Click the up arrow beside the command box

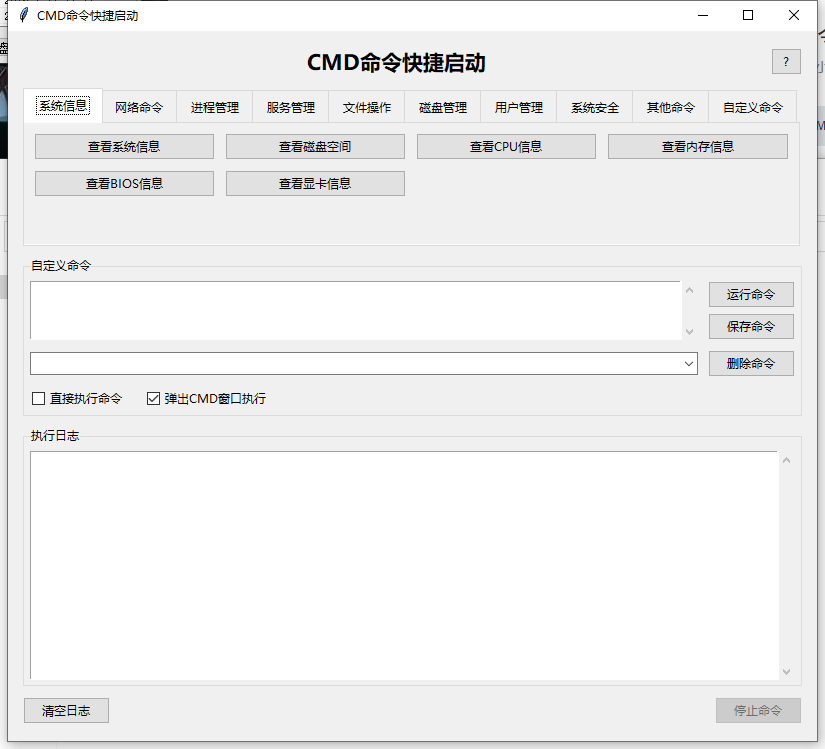point(690,290)
